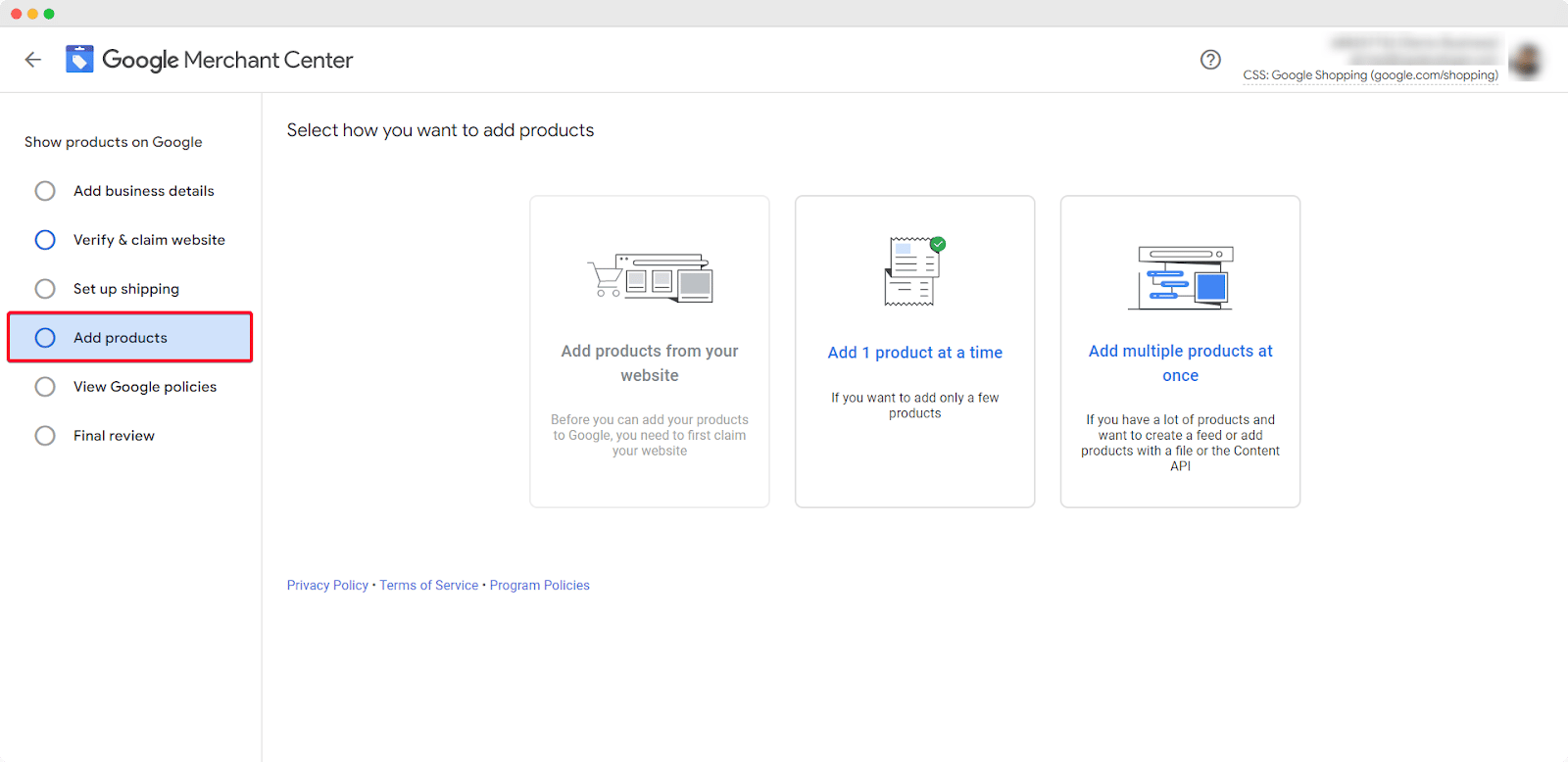Viewport: 1568px width, 762px height.
Task: Click 'If you want to add only a few products' text
Action: point(915,405)
